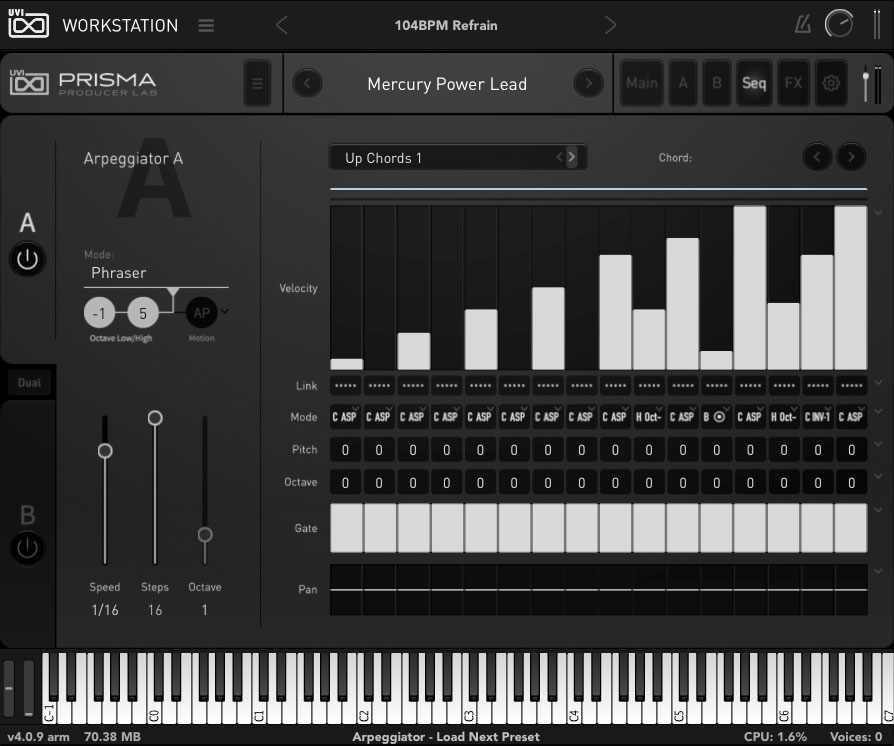Open the Prisma preset menu icon
The image size is (894, 746).
pyautogui.click(x=257, y=84)
